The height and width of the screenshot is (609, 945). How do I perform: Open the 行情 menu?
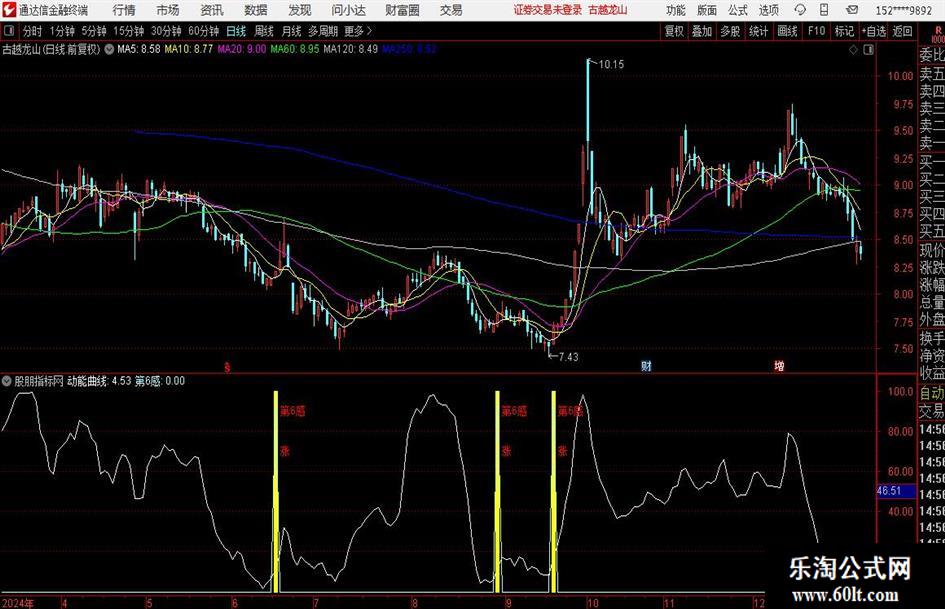(124, 10)
